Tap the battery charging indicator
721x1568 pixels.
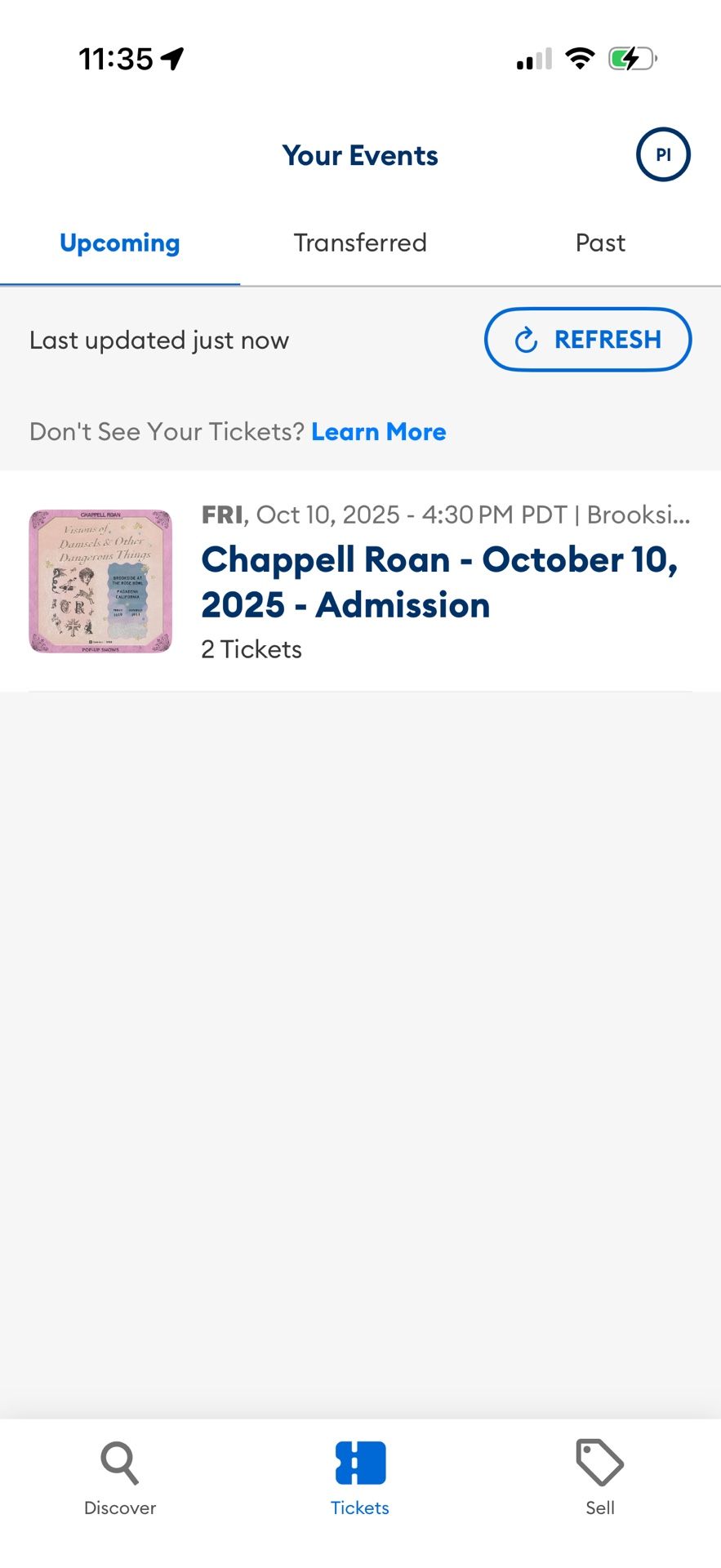[x=632, y=59]
